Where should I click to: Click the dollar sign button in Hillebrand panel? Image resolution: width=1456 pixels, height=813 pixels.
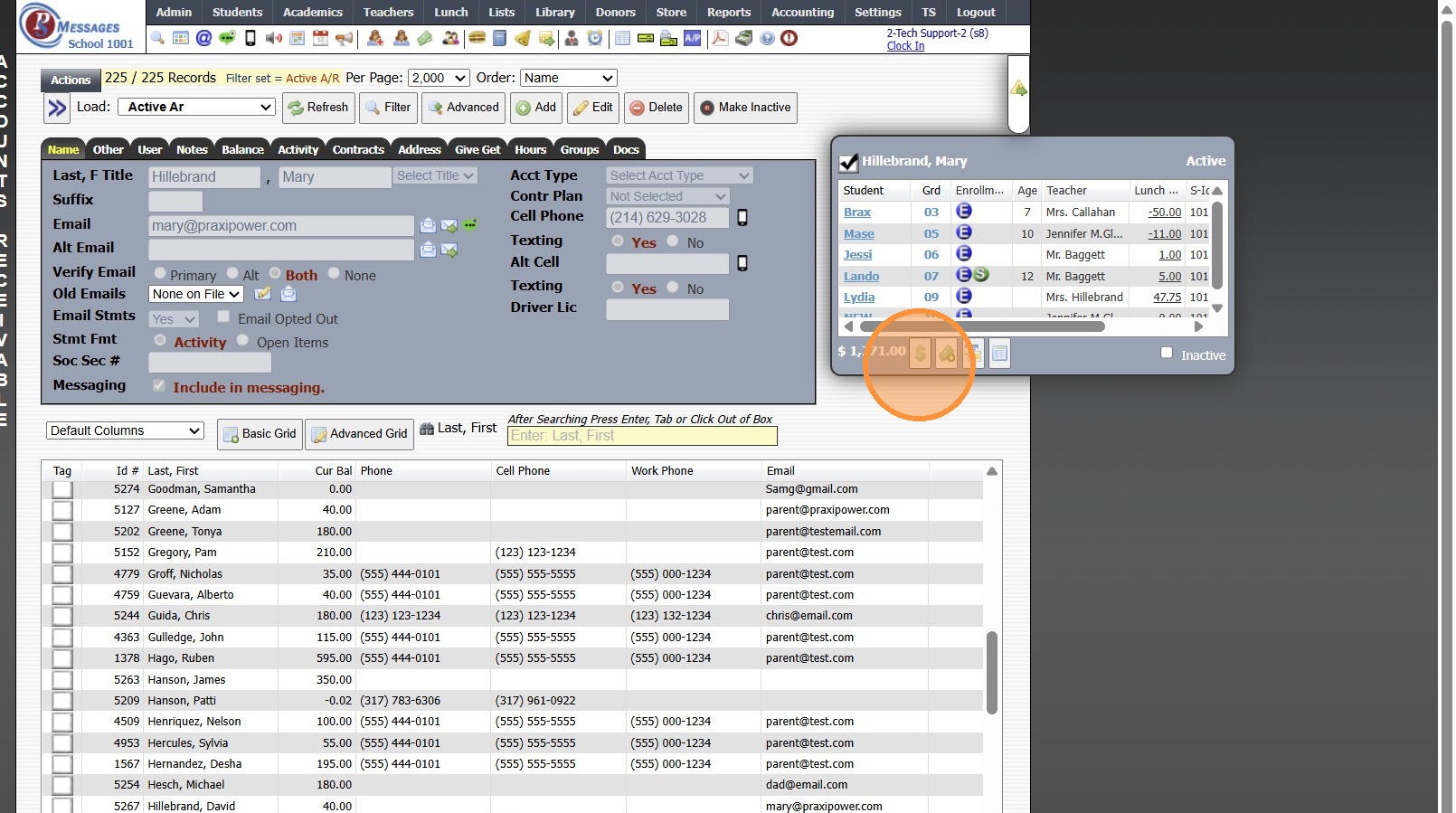pyautogui.click(x=920, y=353)
